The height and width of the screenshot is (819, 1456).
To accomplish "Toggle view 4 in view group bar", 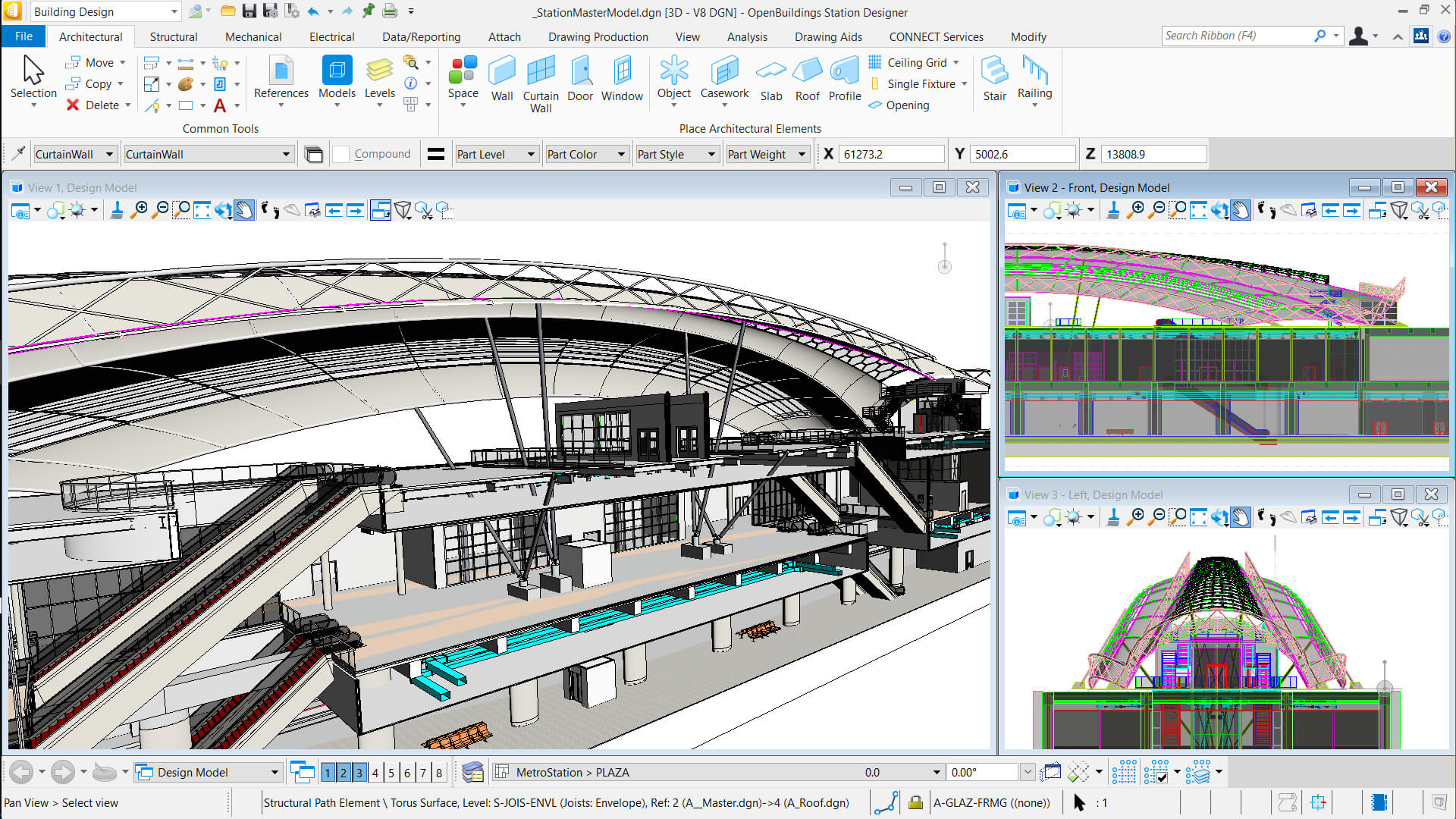I will [375, 773].
